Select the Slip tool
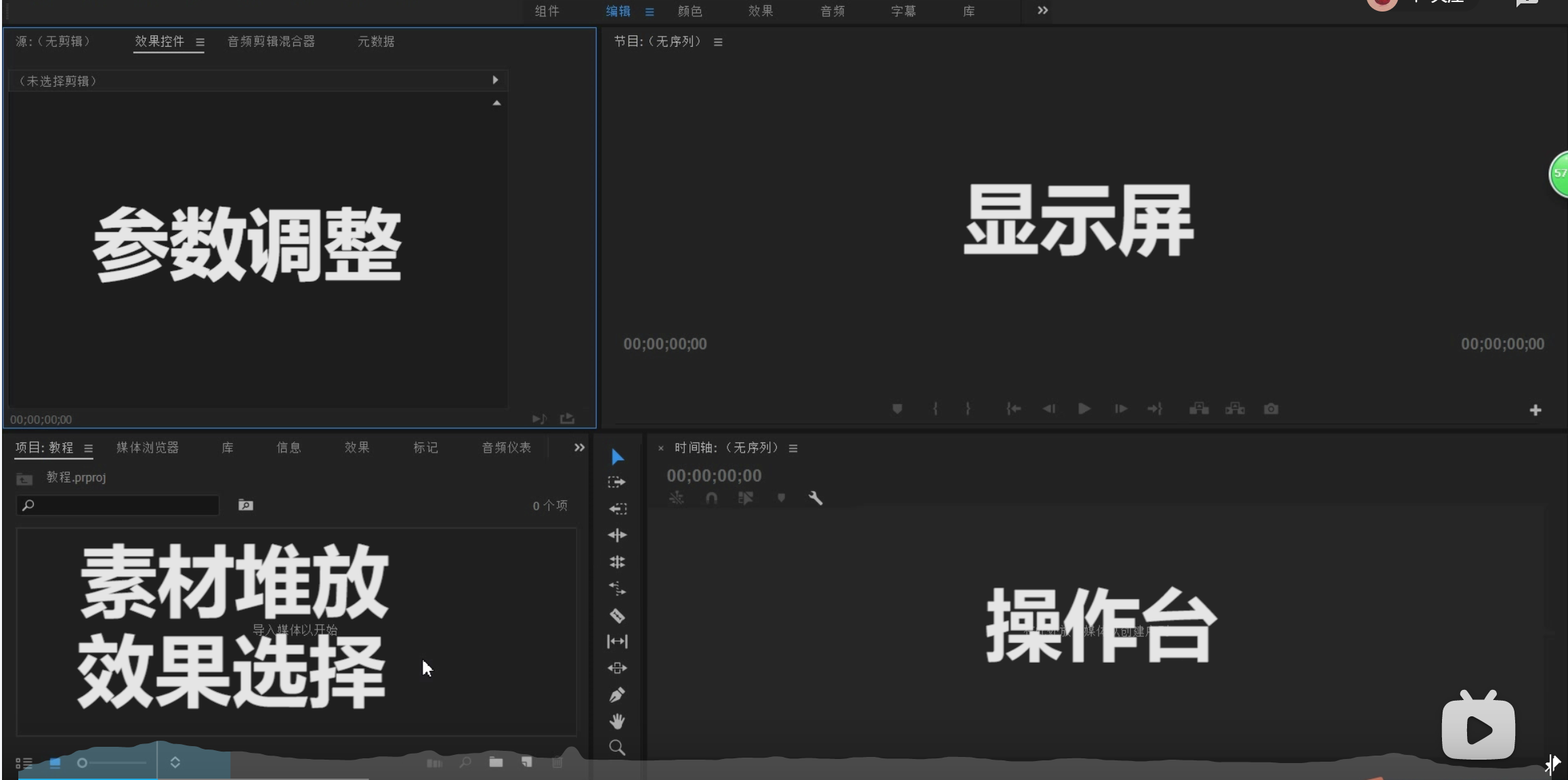Viewport: 1568px width, 780px height. click(617, 641)
